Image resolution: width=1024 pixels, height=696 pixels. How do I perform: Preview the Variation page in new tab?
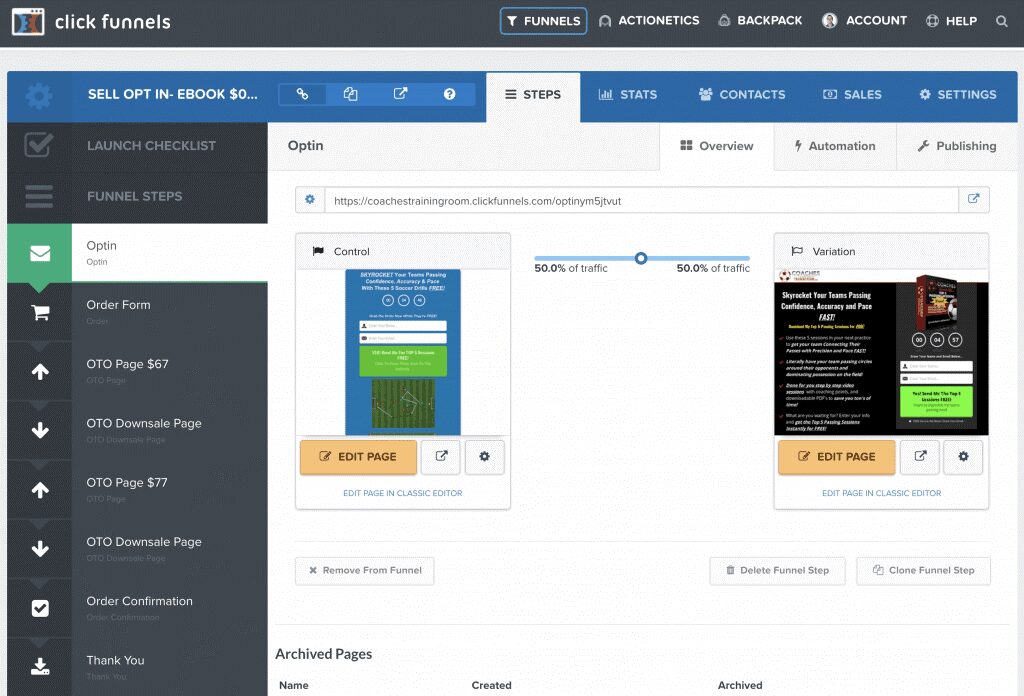(x=920, y=456)
